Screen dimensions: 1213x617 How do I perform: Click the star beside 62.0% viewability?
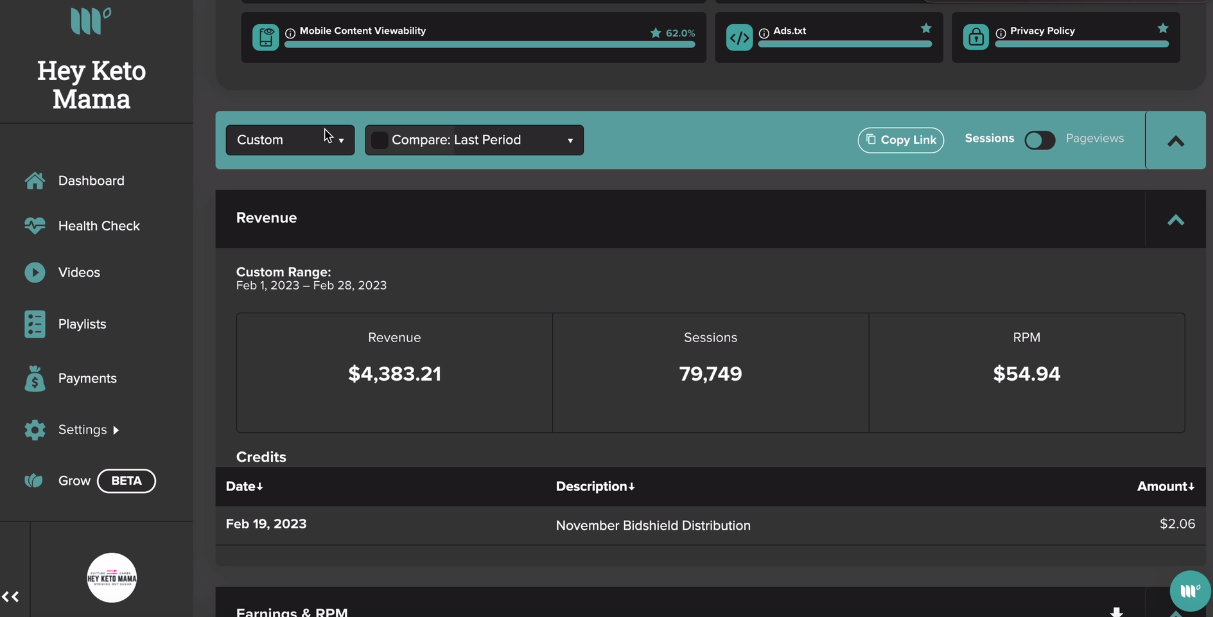(656, 33)
